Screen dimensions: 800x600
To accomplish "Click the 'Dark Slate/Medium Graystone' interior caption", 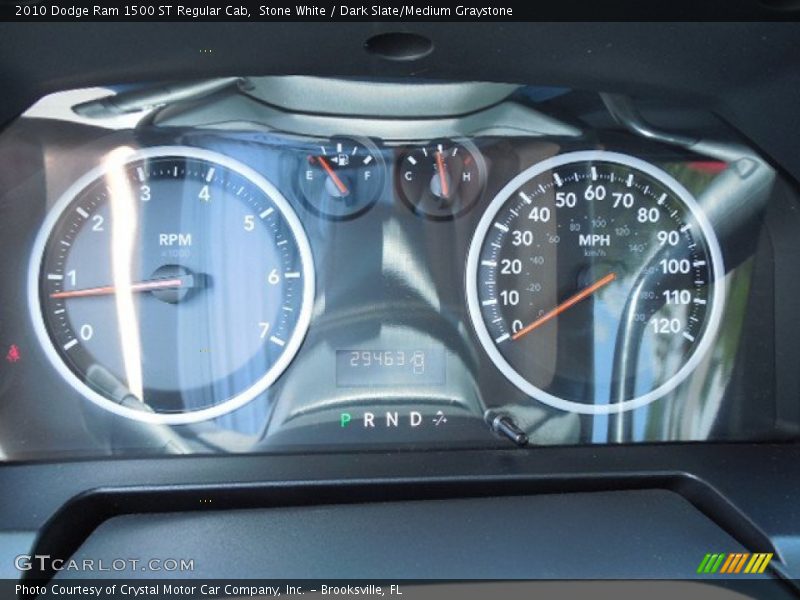I will point(426,11).
